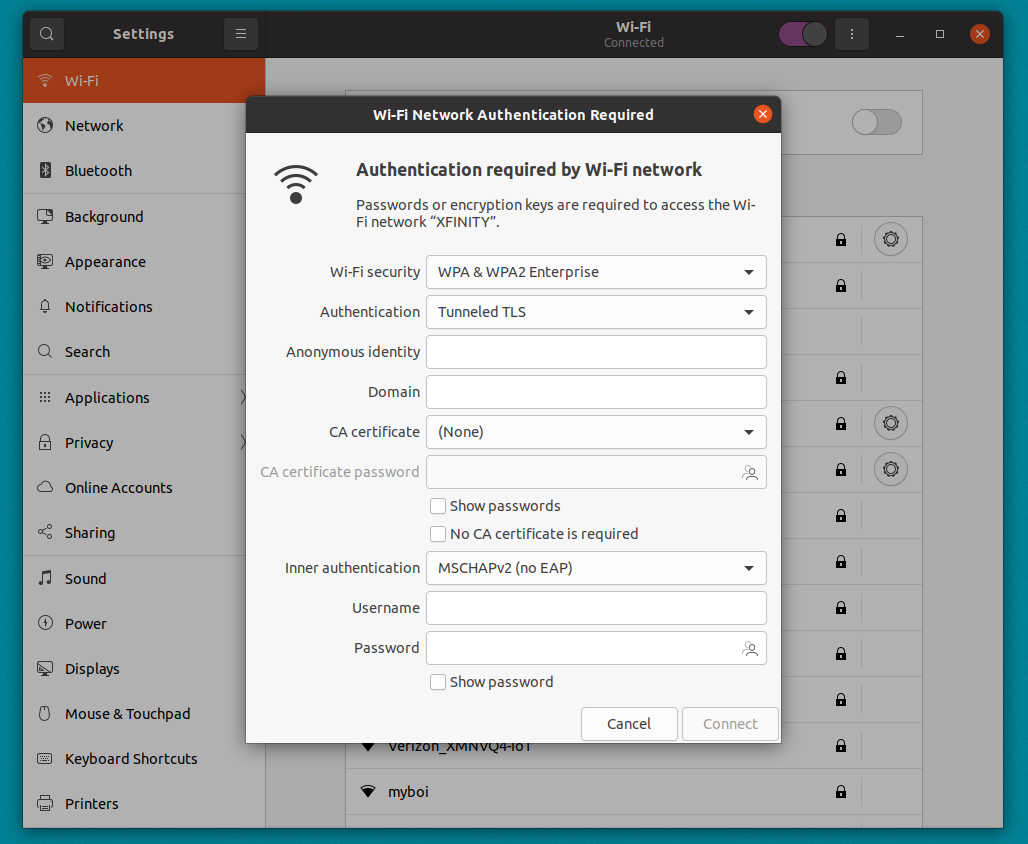Flip the off switch in the panel behind the dialog
1028x844 pixels.
click(x=877, y=122)
